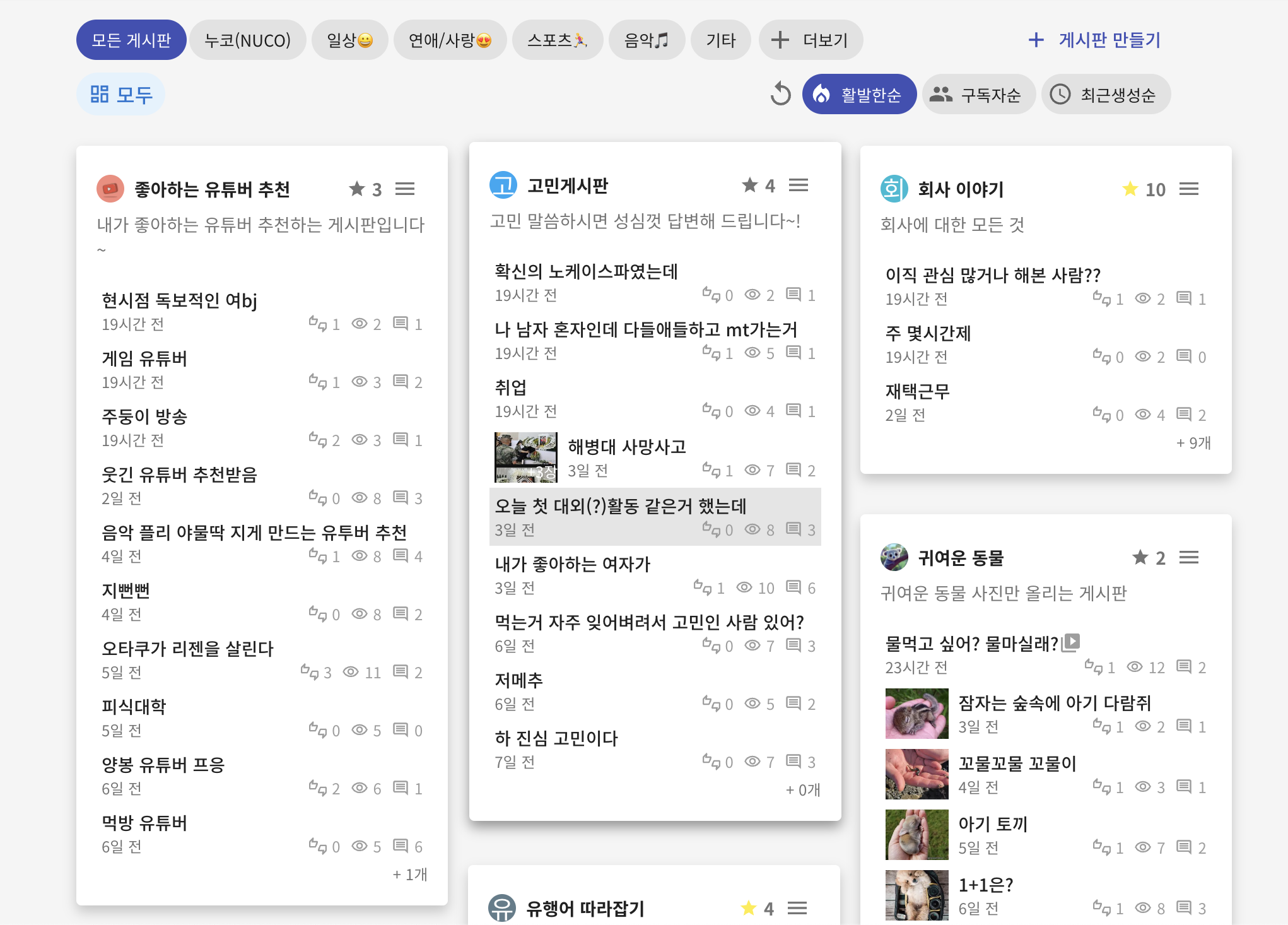
Task: Click the 귀여운 동물 board avatar
Action: 894,558
